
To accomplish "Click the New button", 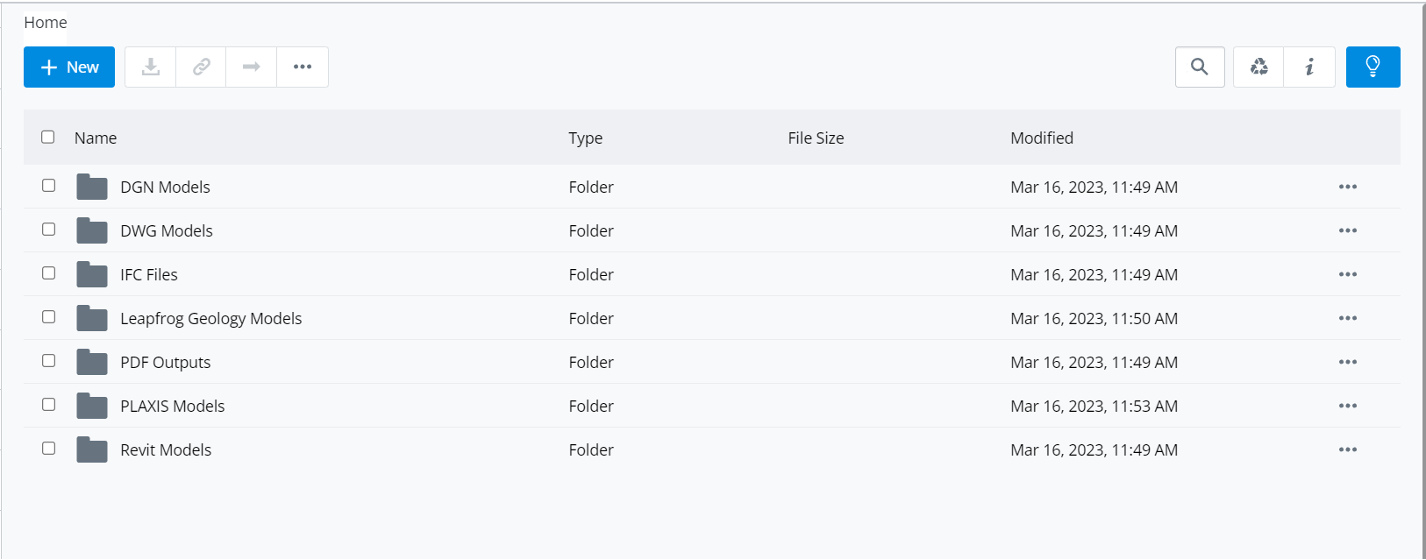I will (x=70, y=67).
